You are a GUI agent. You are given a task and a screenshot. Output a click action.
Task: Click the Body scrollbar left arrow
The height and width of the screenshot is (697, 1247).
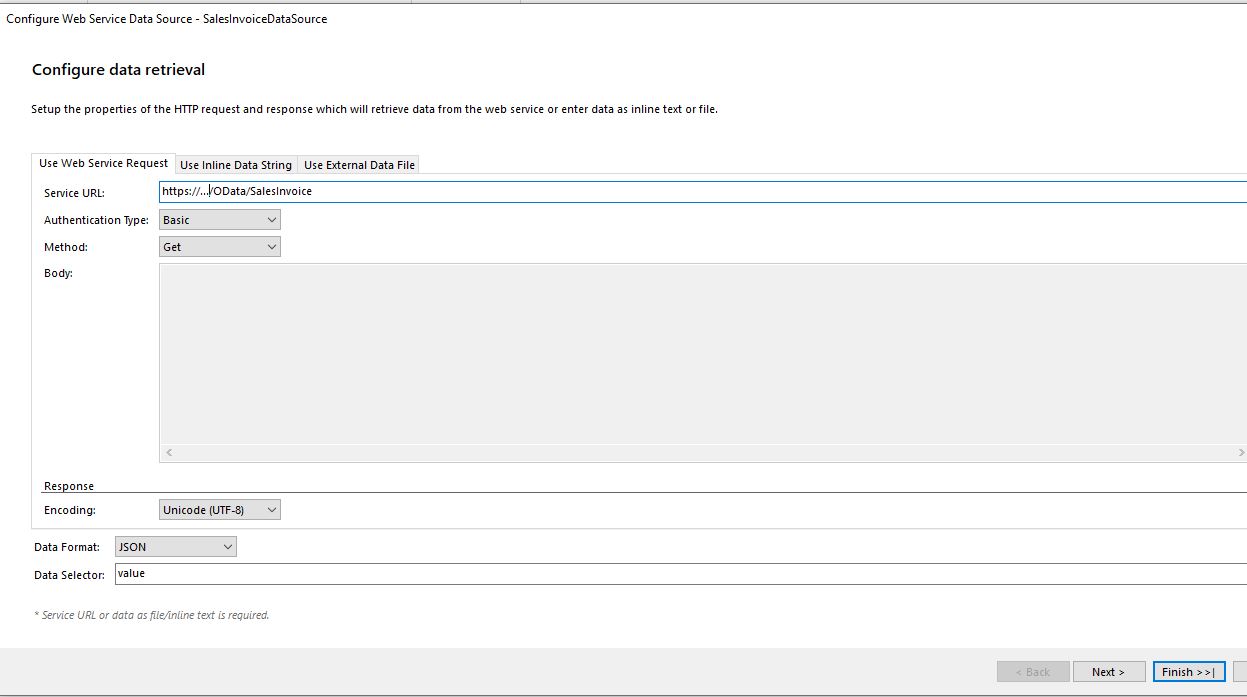click(x=169, y=453)
